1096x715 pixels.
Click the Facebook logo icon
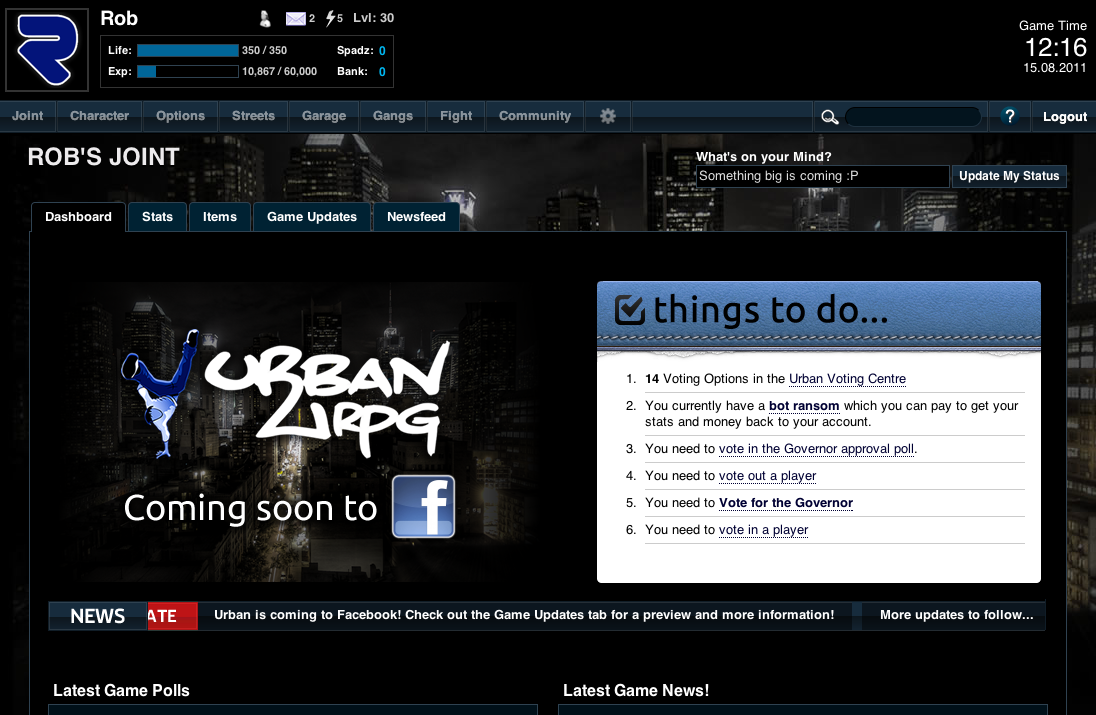tap(423, 507)
